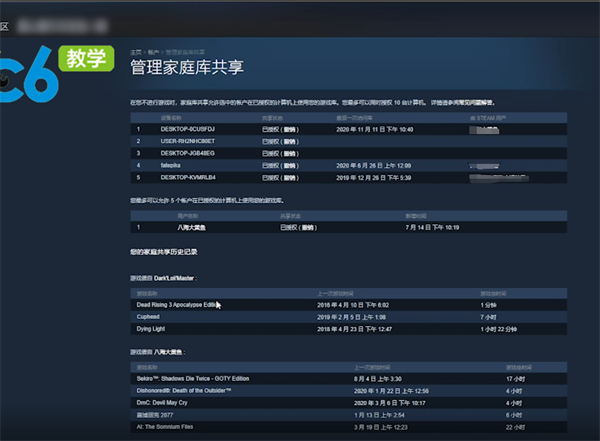Click the 赛博朋克 2077 game row
The image size is (600, 441).
click(348, 415)
